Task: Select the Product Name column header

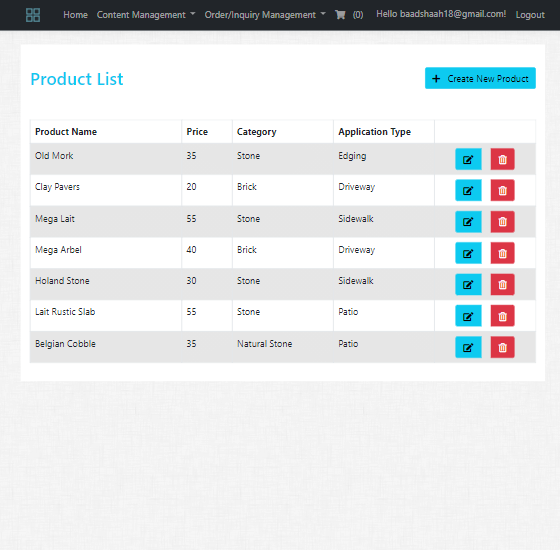Action: pos(66,132)
